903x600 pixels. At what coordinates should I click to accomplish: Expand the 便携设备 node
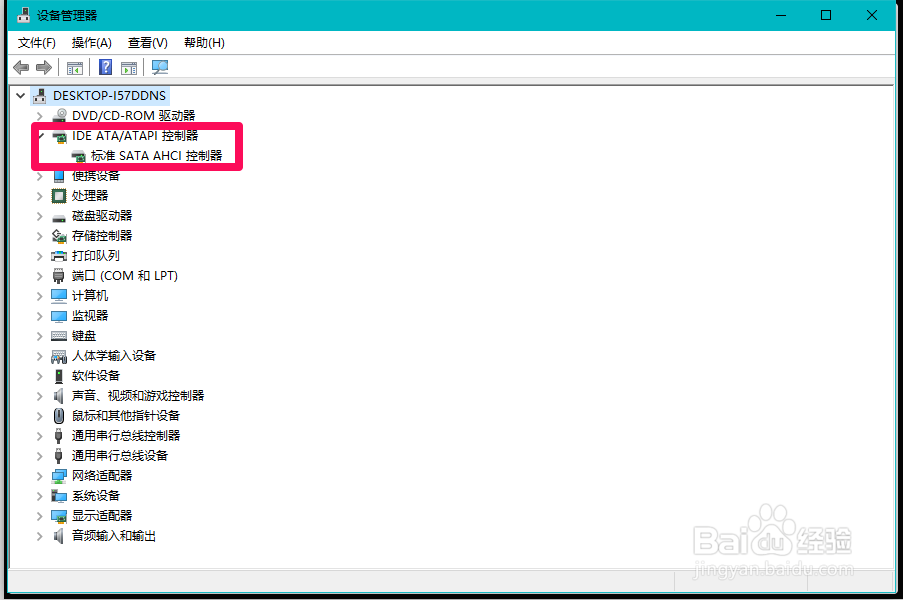pyautogui.click(x=39, y=176)
